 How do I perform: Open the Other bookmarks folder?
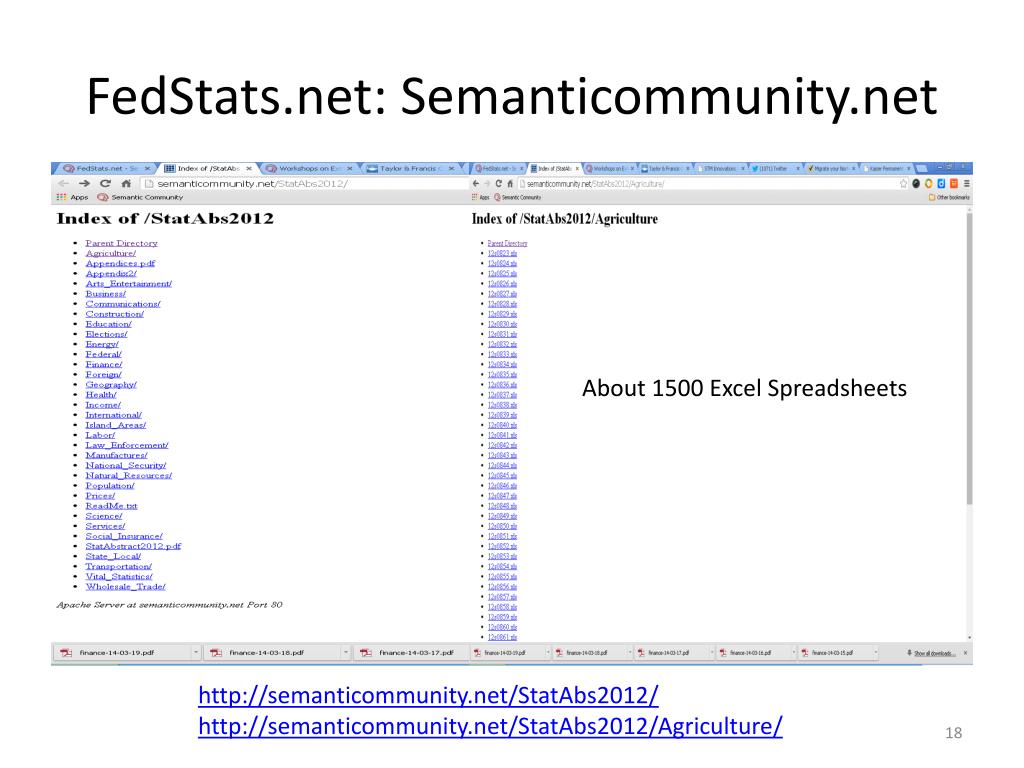(949, 197)
